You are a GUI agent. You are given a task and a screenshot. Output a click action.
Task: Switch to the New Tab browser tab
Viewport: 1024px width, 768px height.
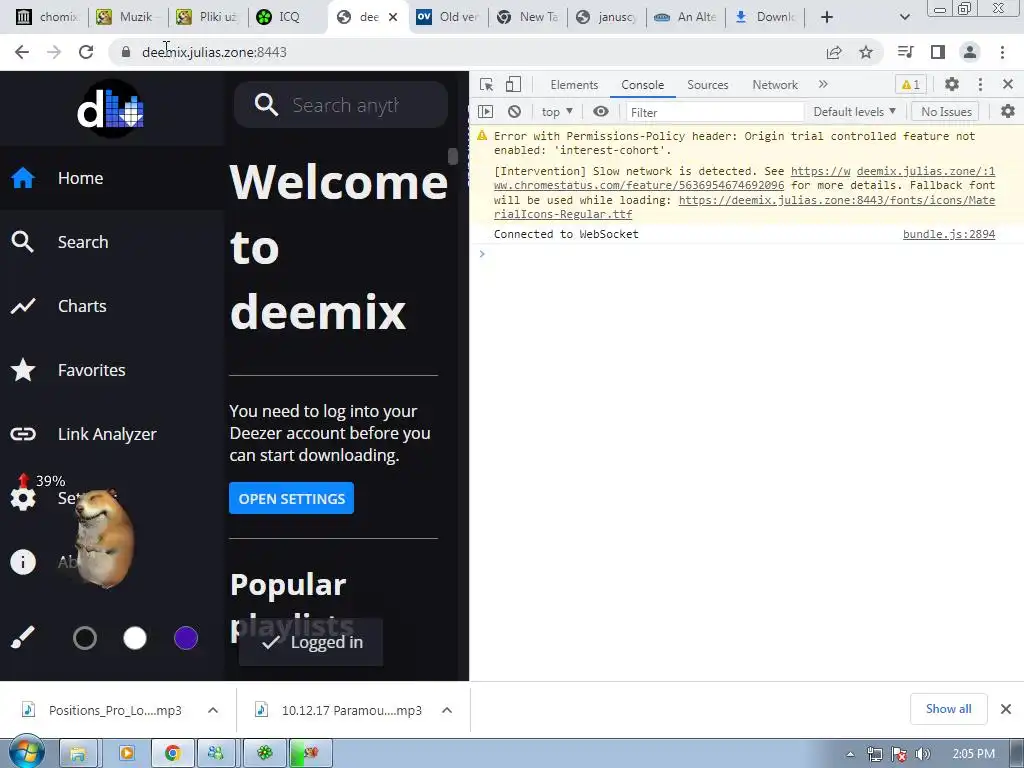pos(530,17)
